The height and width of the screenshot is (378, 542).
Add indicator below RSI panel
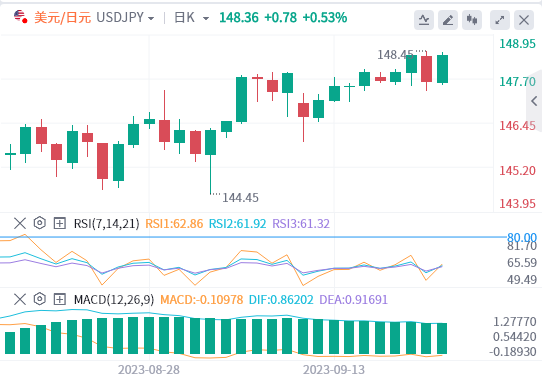coord(59,223)
